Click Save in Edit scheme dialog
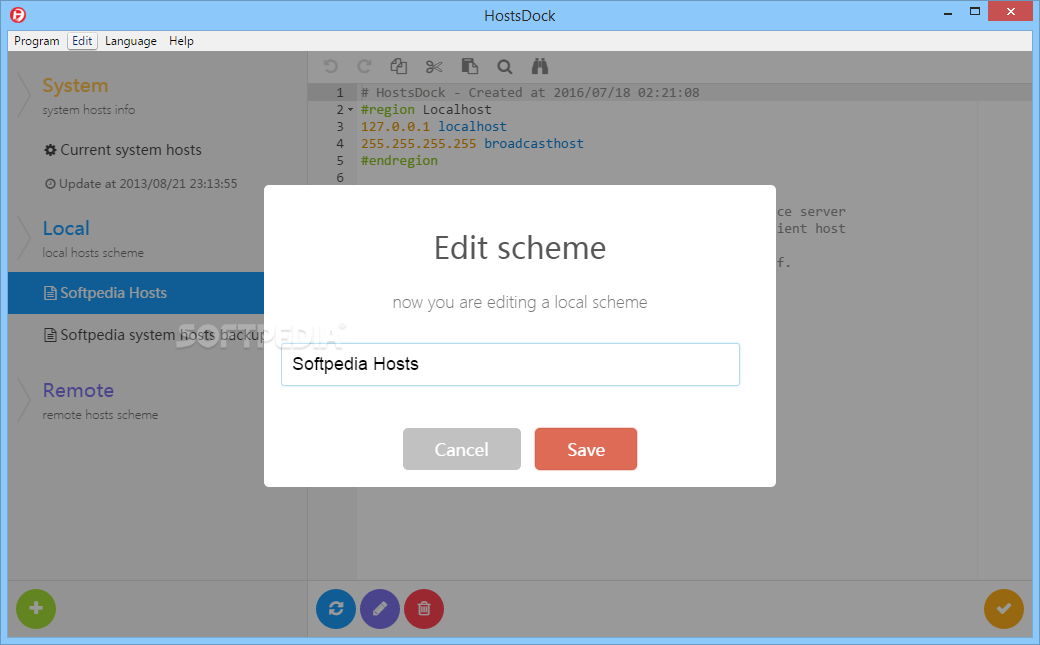Image resolution: width=1040 pixels, height=645 pixels. 586,449
